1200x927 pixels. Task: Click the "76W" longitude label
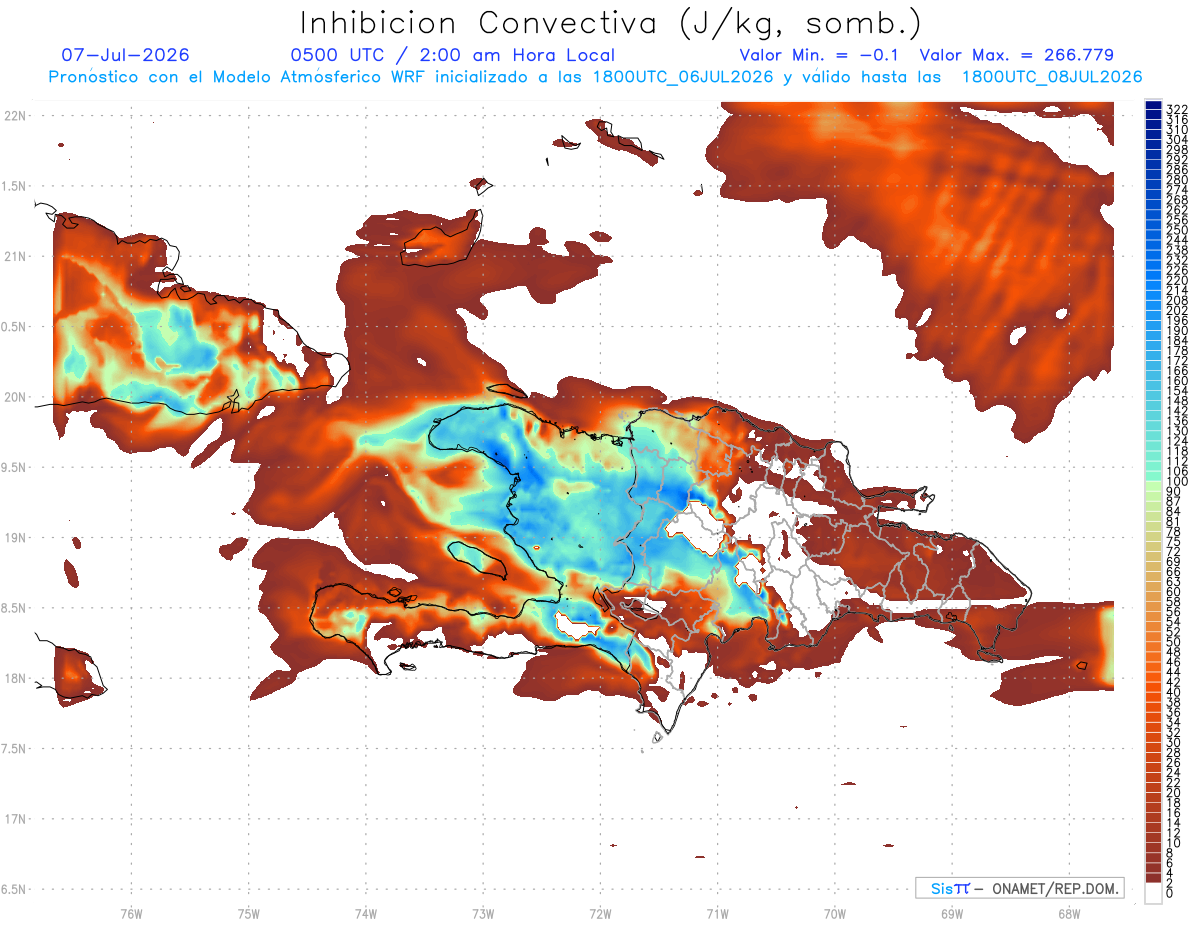pyautogui.click(x=131, y=913)
